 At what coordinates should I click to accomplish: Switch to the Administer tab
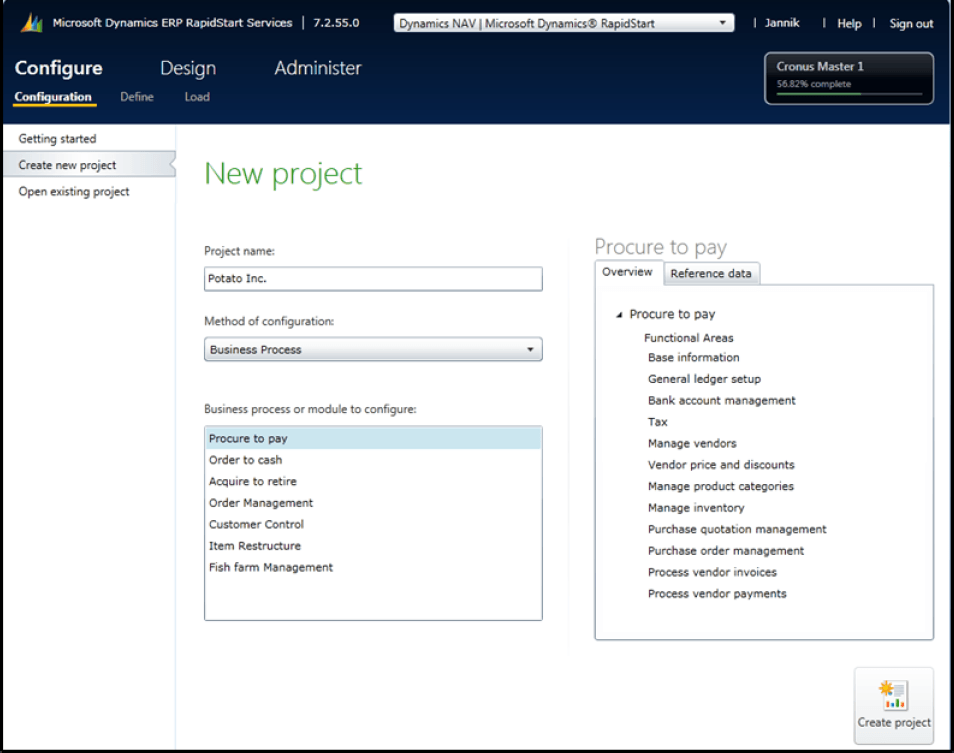pyautogui.click(x=318, y=68)
